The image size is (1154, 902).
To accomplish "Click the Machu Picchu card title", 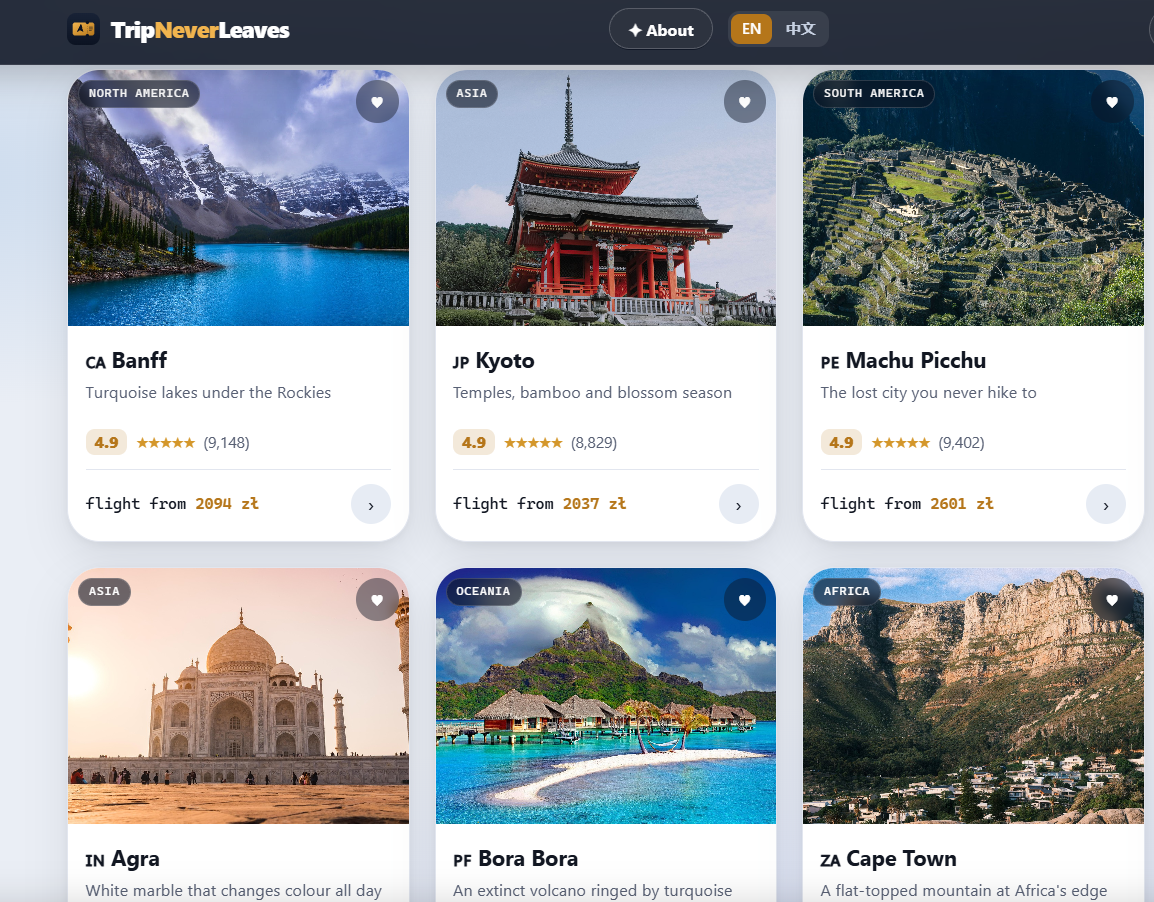I will [903, 361].
